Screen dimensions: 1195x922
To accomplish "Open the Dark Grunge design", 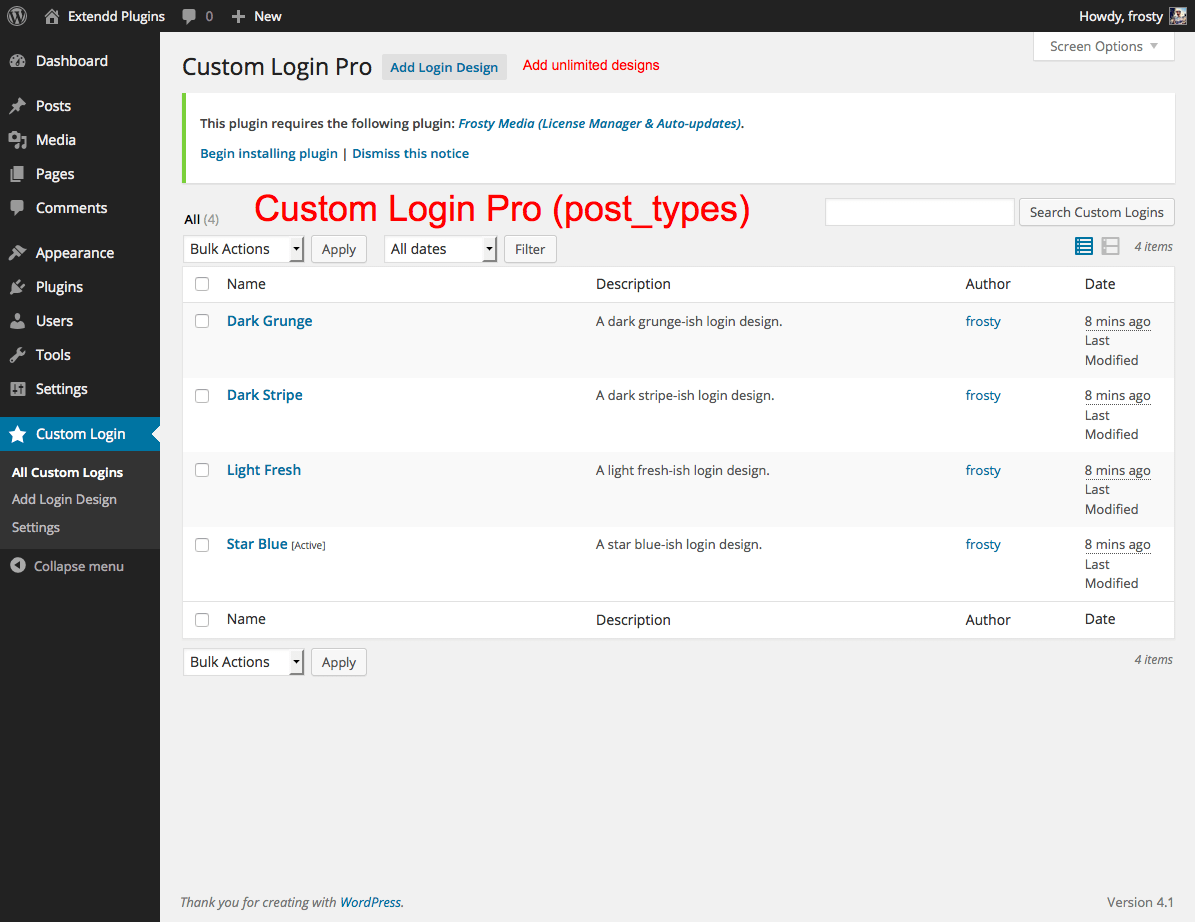I will click(x=270, y=321).
